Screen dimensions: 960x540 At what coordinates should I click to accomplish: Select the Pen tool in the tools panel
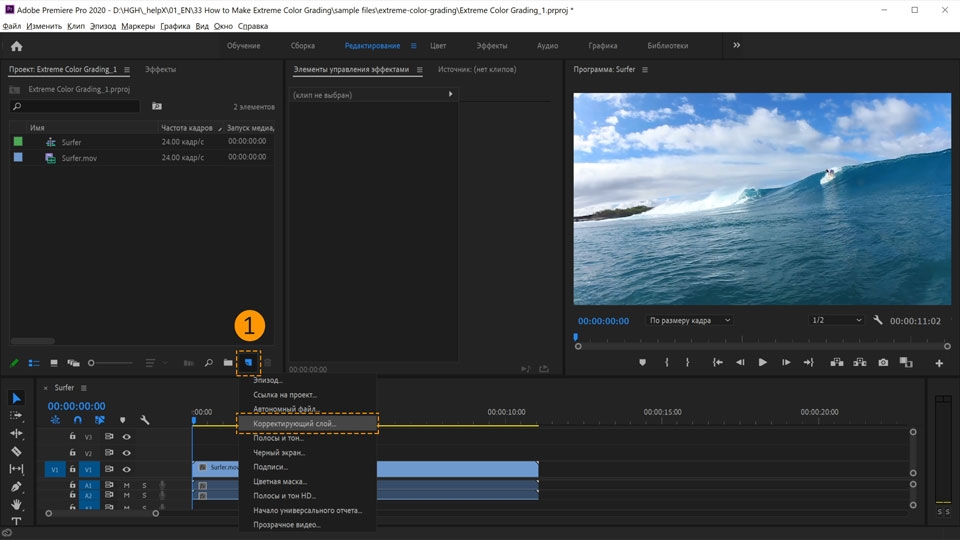16,487
